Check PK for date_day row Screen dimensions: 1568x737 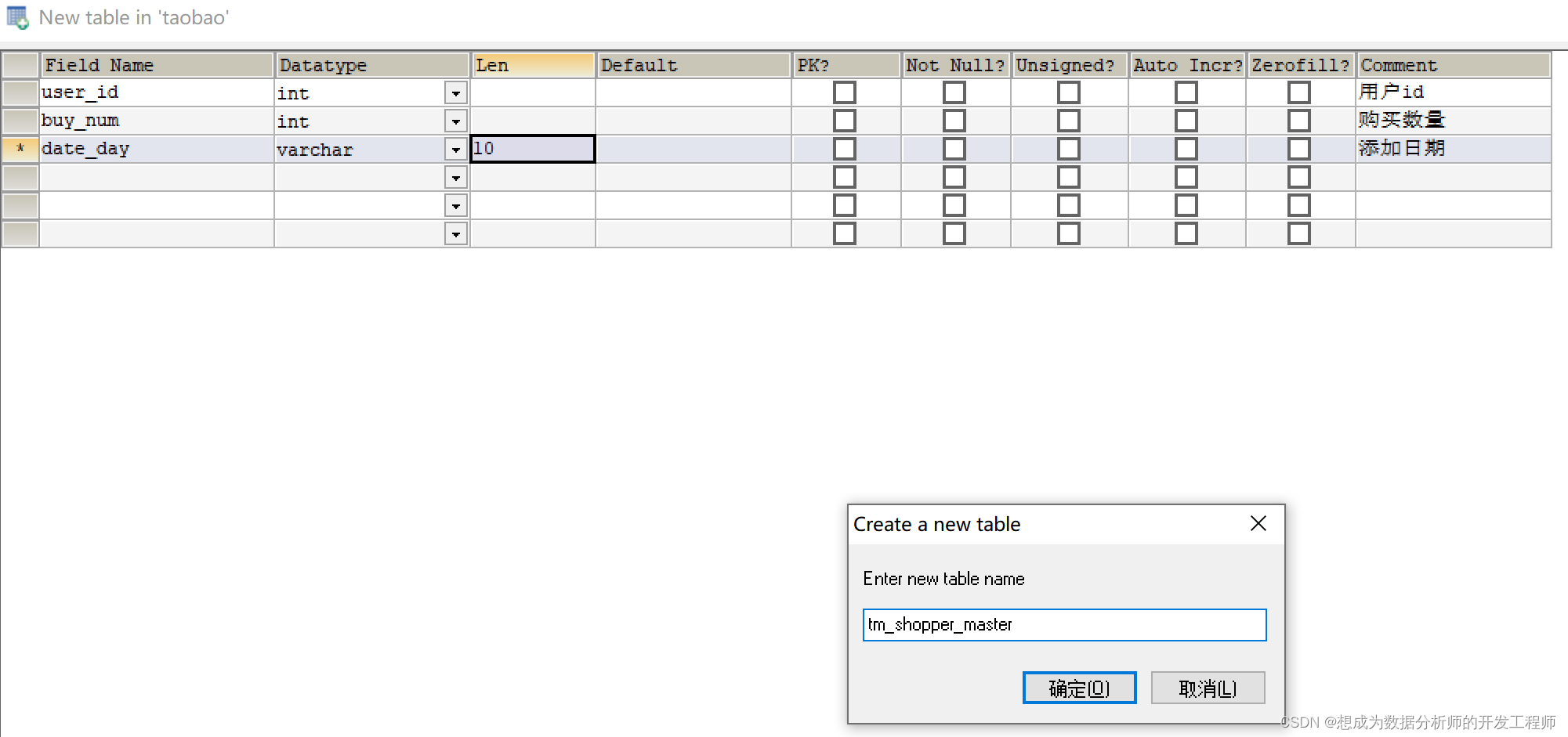click(845, 149)
